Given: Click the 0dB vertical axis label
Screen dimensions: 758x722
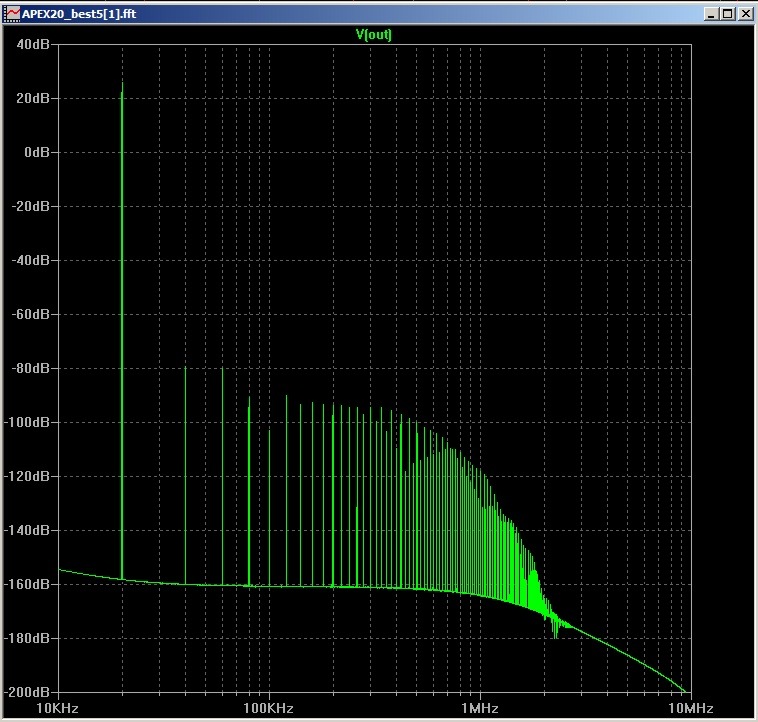Looking at the screenshot, I should 37,152.
